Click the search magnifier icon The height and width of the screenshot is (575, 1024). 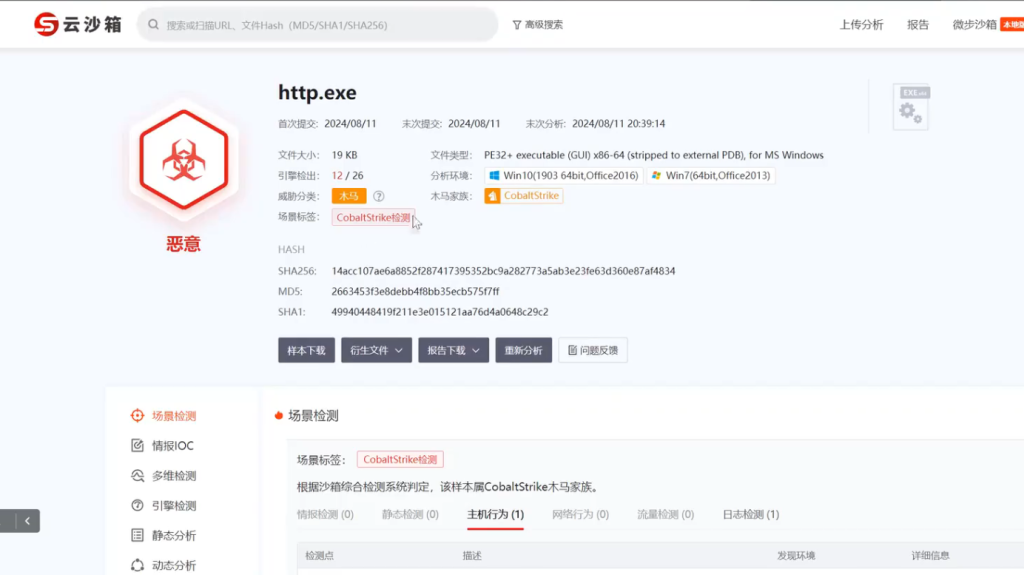pyautogui.click(x=153, y=25)
